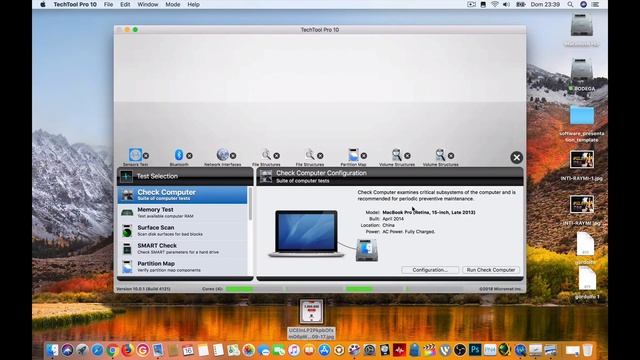Remove Partition Map from the queue
This screenshot has height=360, width=640.
coord(364,156)
